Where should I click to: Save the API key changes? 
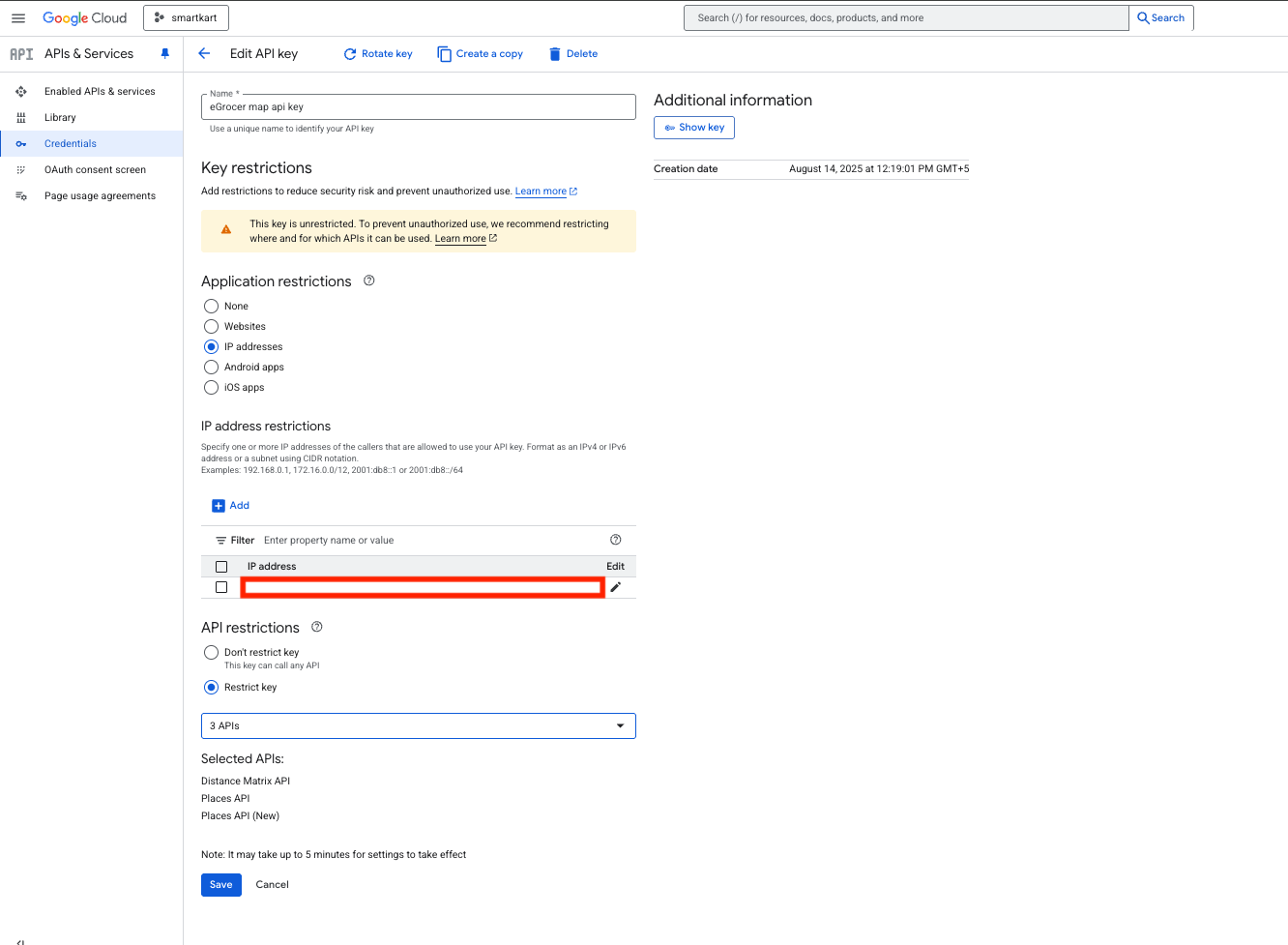click(x=221, y=884)
